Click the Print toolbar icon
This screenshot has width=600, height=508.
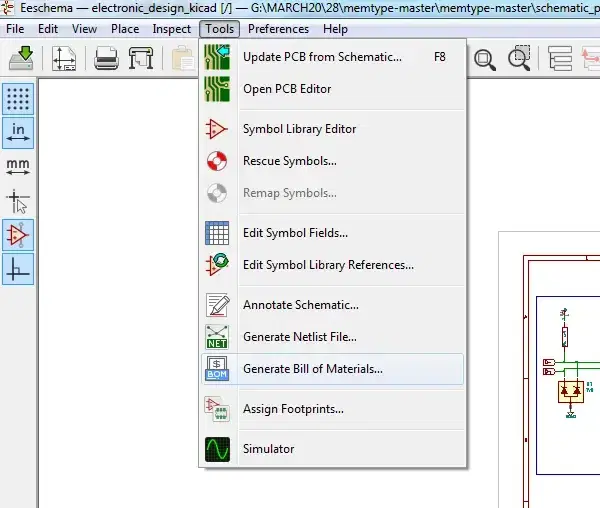point(106,58)
